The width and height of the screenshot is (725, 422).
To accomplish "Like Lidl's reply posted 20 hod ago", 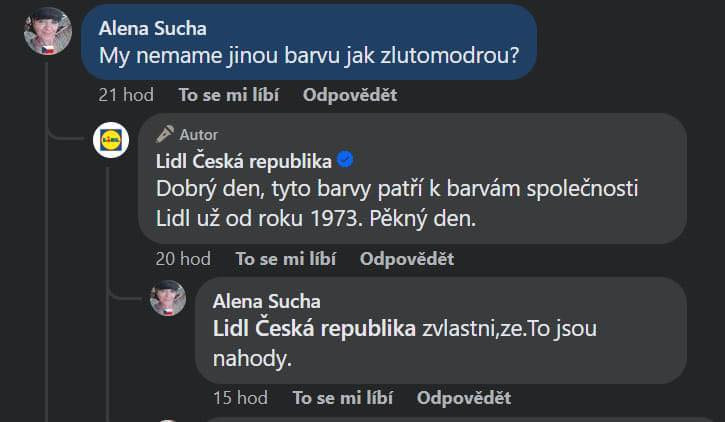I will tap(286, 259).
